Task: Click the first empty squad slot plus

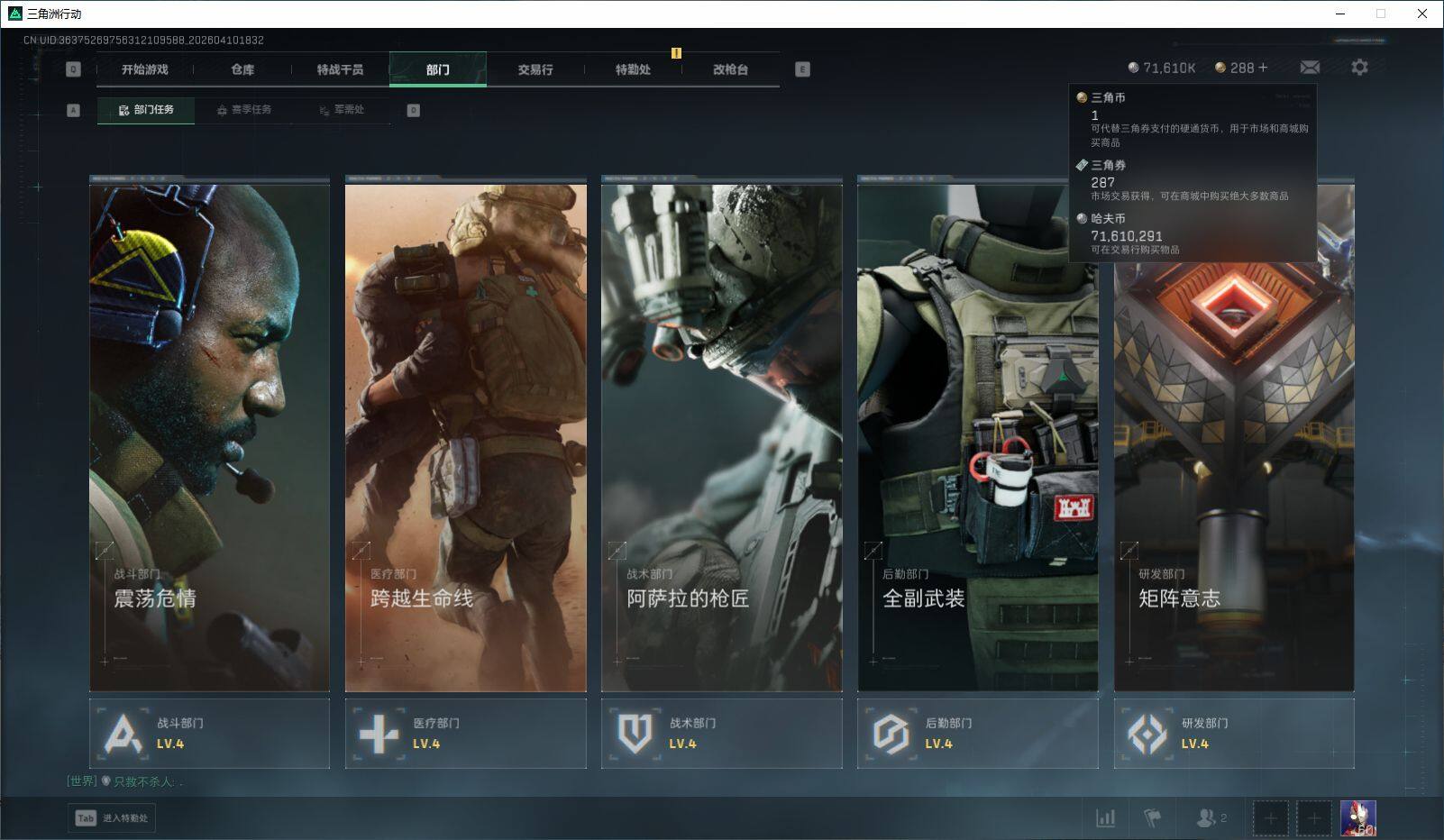Action: pyautogui.click(x=1270, y=818)
